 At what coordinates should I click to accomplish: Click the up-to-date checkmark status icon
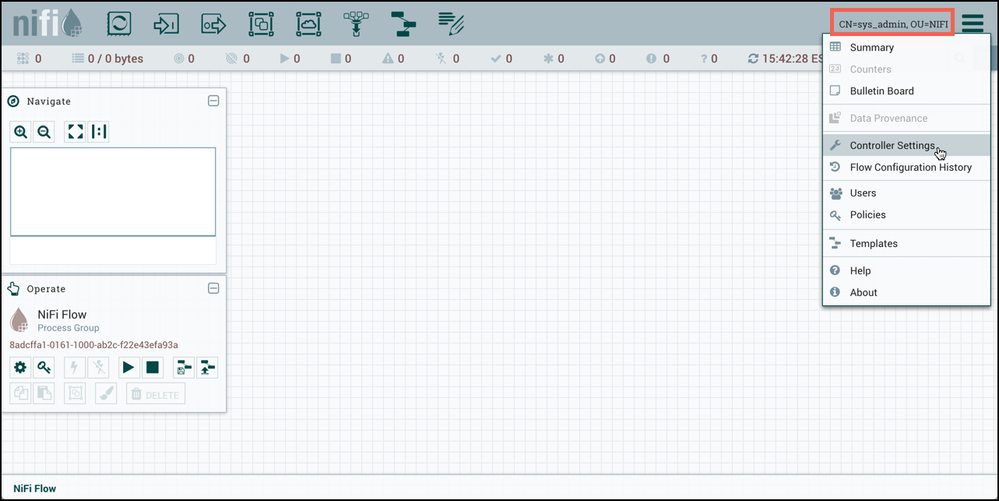496,58
